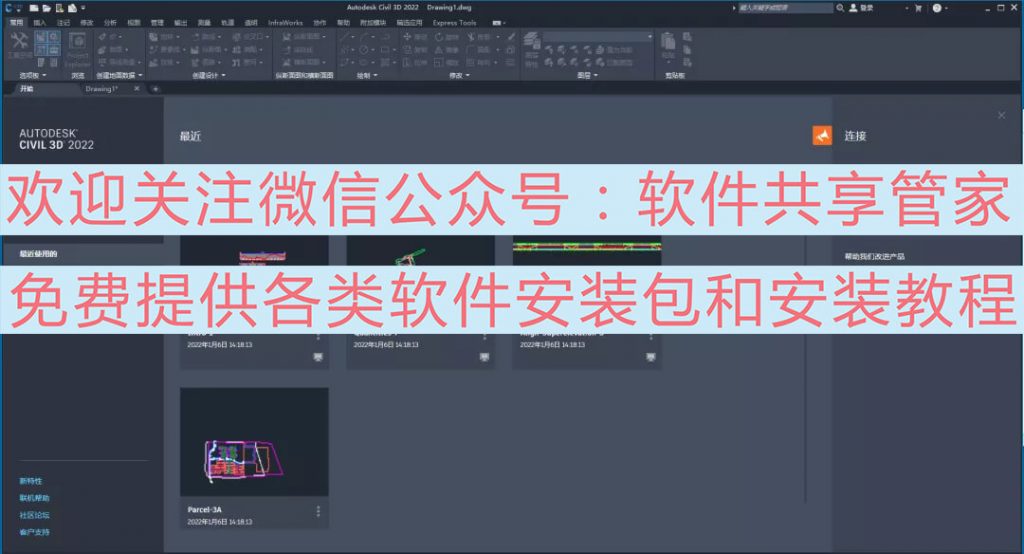This screenshot has height=554, width=1024.
Task: Open the help menu dropdown arrow
Action: [946, 8]
